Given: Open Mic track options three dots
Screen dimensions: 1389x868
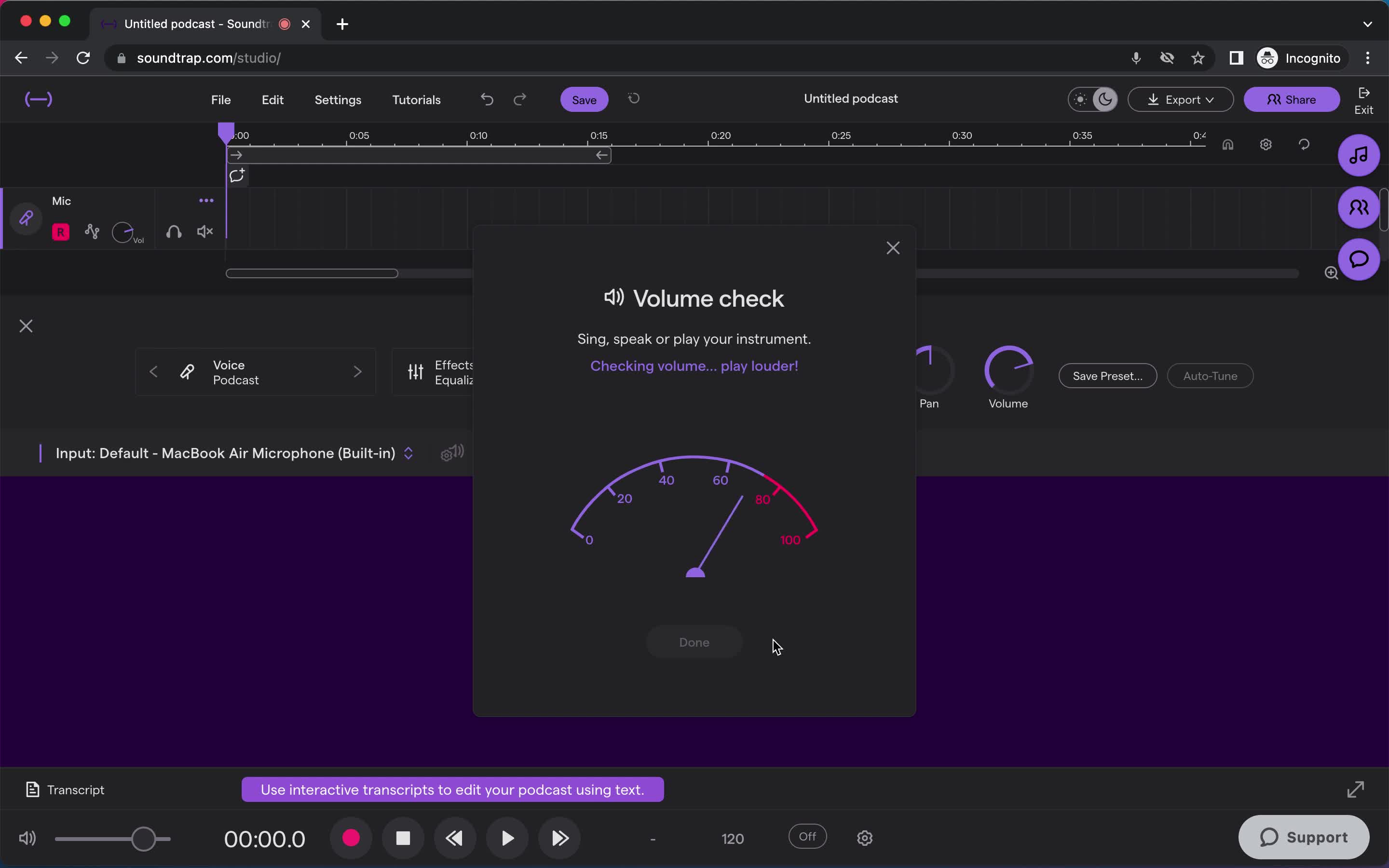Looking at the screenshot, I should click(206, 200).
